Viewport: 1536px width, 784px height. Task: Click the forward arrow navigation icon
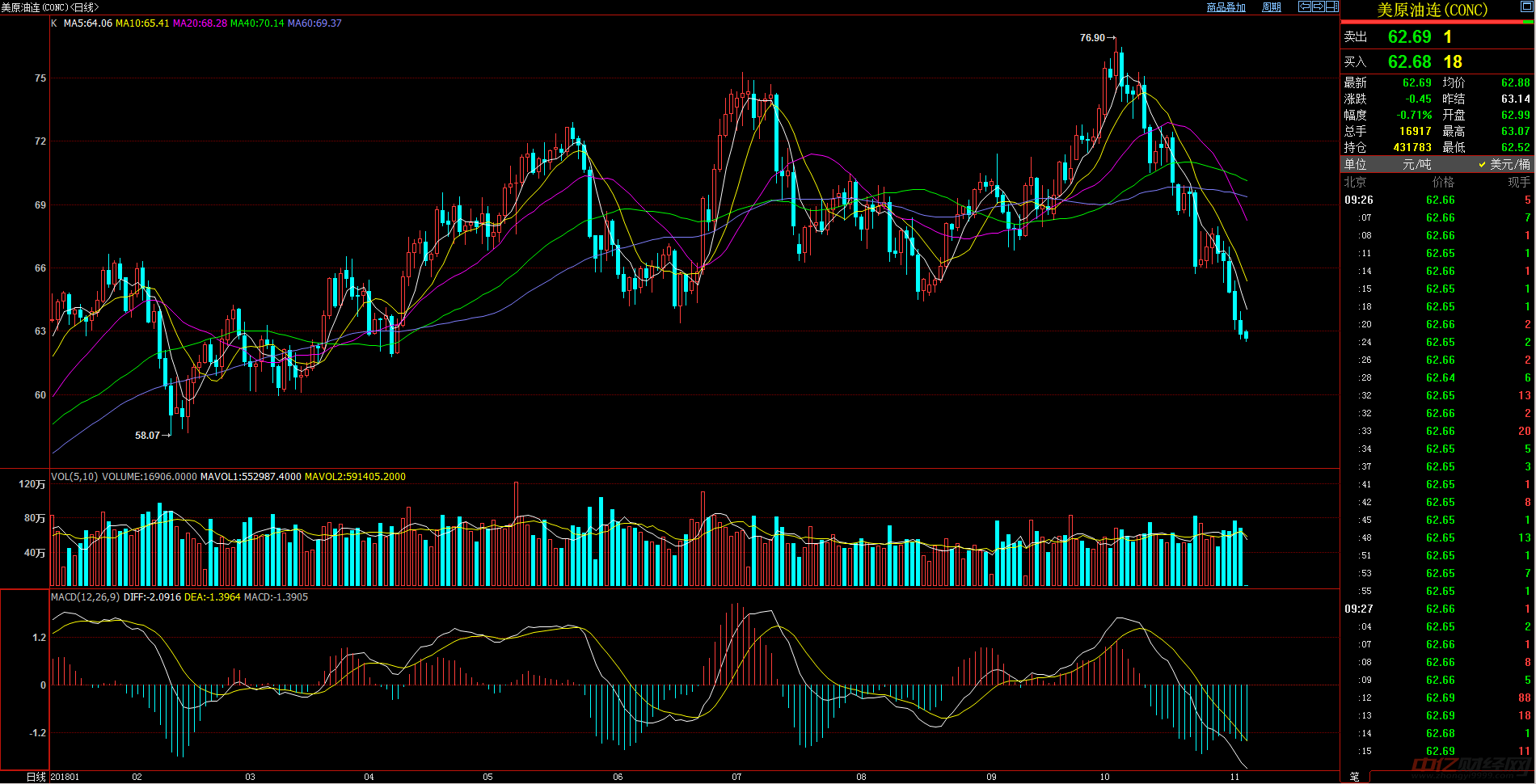[1318, 6]
